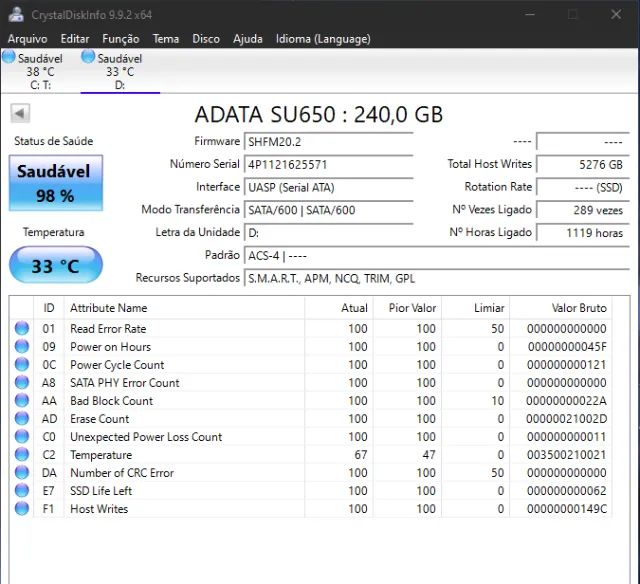Click the Valor Bruto column header

point(560,308)
